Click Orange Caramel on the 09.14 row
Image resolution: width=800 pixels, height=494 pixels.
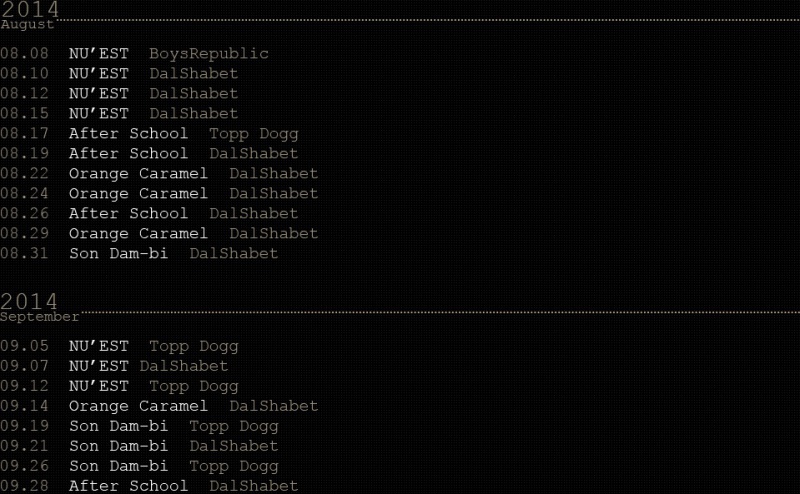tap(138, 407)
